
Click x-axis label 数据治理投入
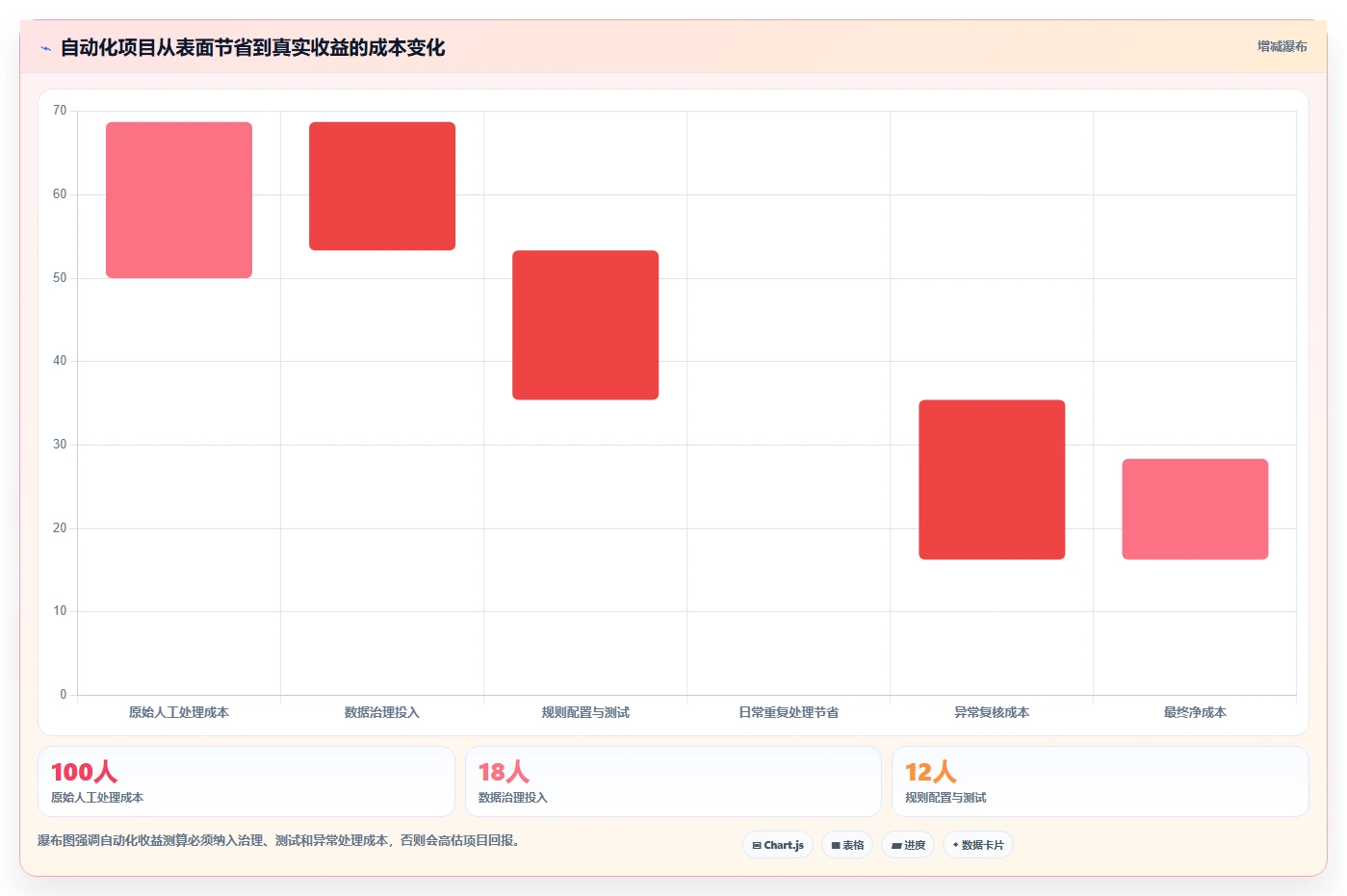coord(382,713)
